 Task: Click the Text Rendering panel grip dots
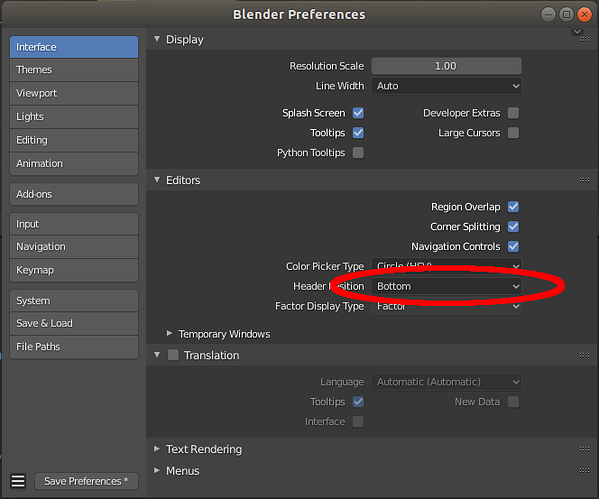pyautogui.click(x=584, y=449)
